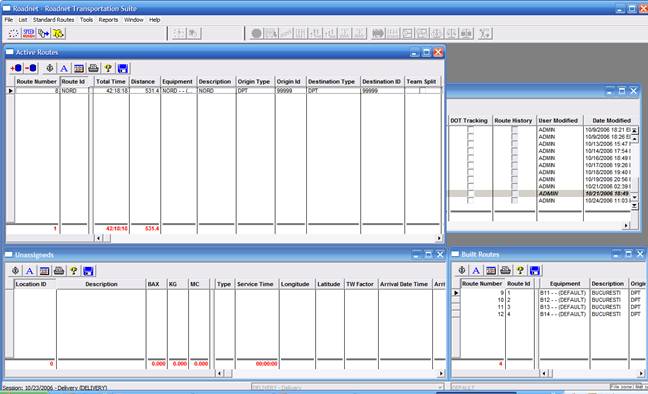Image resolution: width=648 pixels, height=394 pixels.
Task: Click scroll-to-bottom arrow in sessions list
Action: 634,205
